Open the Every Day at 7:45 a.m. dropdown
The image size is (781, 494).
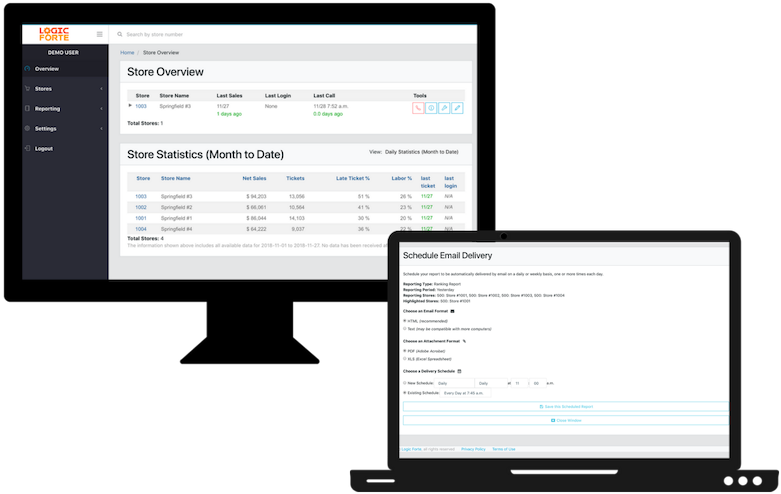tap(466, 393)
